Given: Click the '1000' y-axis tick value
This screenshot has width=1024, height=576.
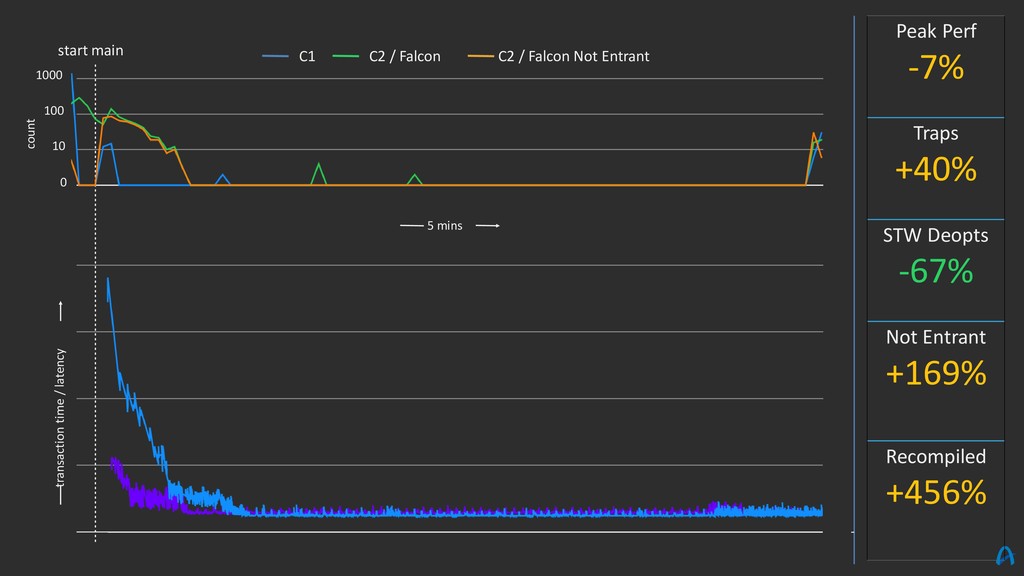Looking at the screenshot, I should (x=49, y=76).
